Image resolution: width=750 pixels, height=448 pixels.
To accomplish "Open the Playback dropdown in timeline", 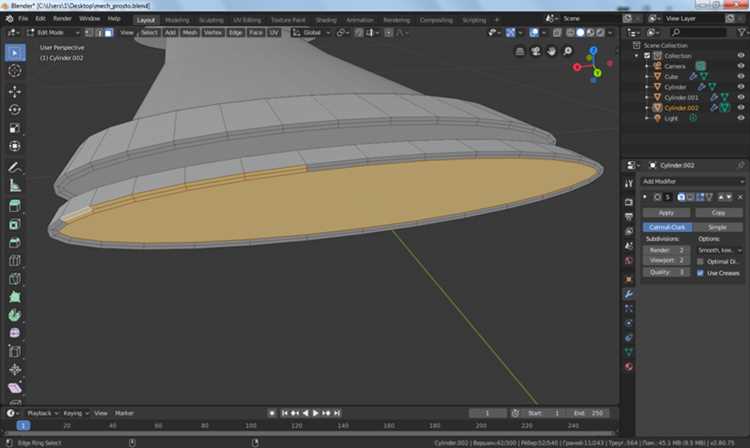I will click(42, 413).
